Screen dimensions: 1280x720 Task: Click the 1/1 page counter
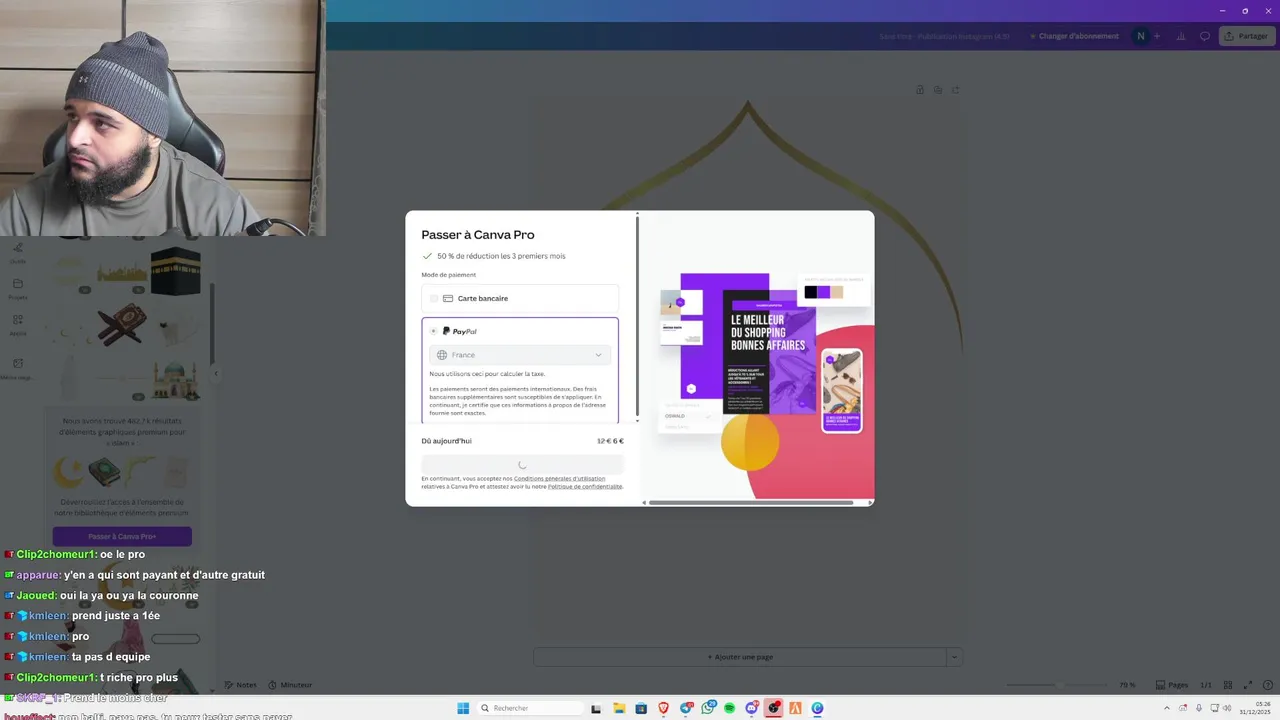pos(1206,685)
